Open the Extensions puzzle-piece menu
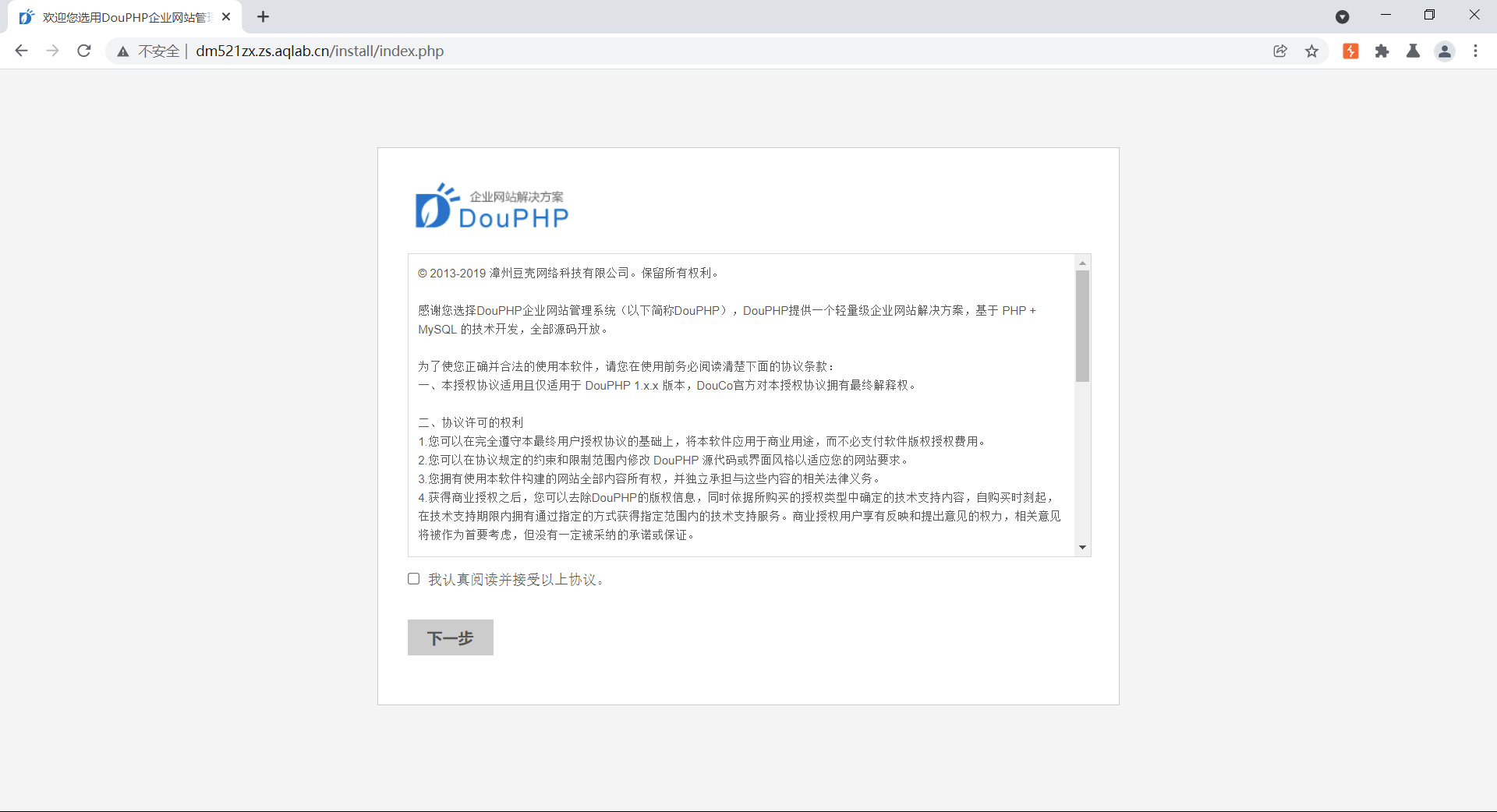This screenshot has height=812, width=1497. pos(1382,51)
